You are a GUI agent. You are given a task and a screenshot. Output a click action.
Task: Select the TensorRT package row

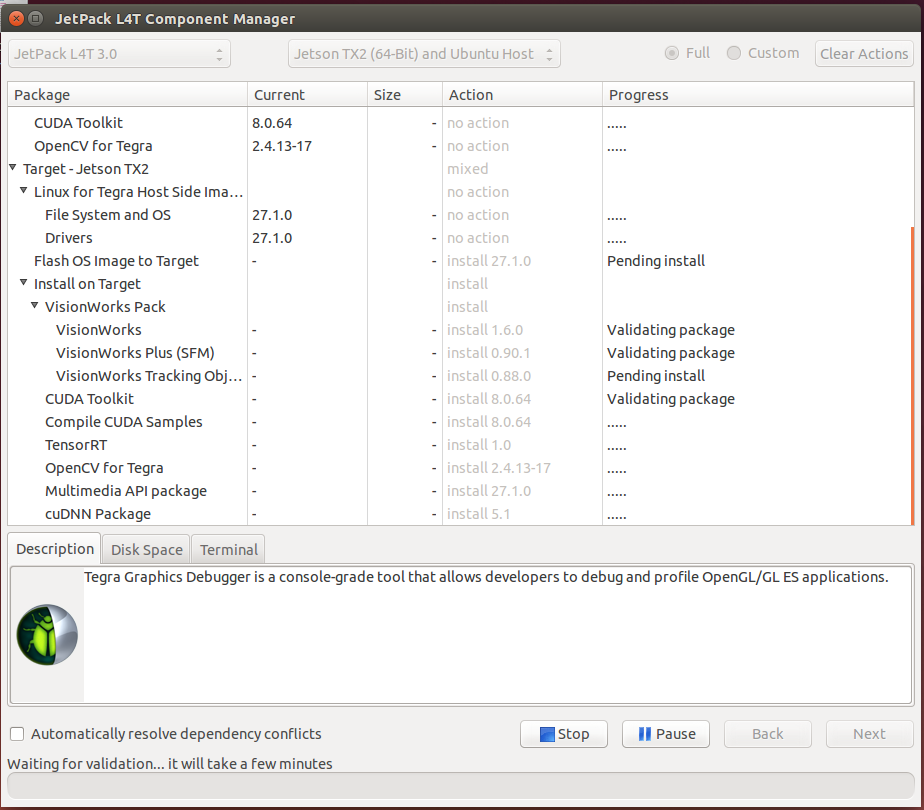[459, 444]
